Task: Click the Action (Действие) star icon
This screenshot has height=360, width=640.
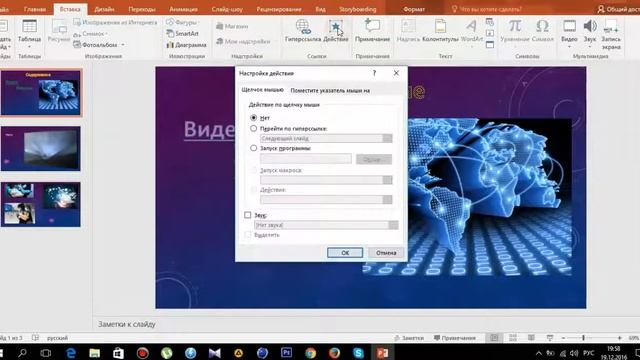Action: (x=335, y=27)
